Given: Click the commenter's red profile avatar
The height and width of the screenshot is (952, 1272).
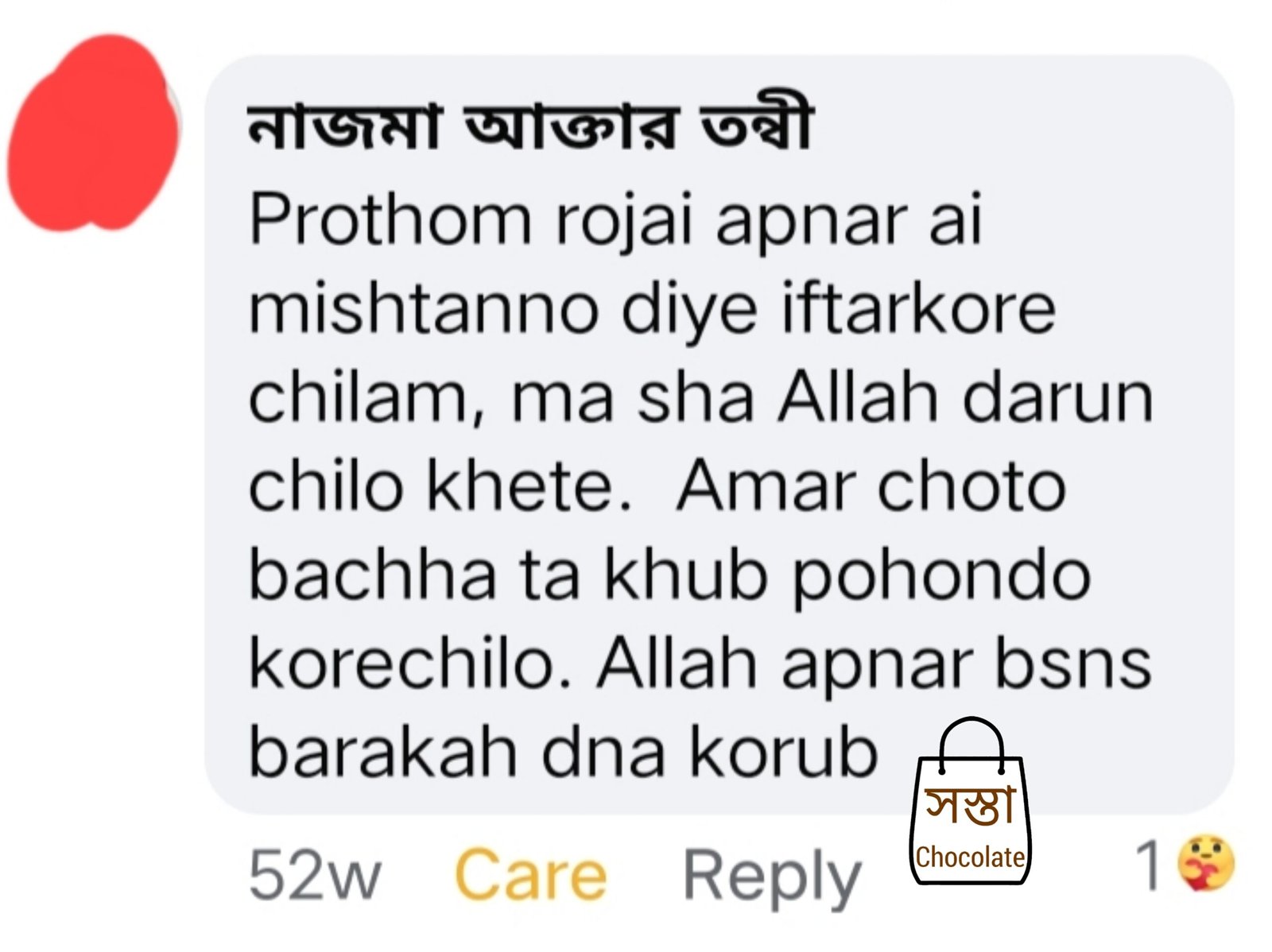Looking at the screenshot, I should point(91,131).
